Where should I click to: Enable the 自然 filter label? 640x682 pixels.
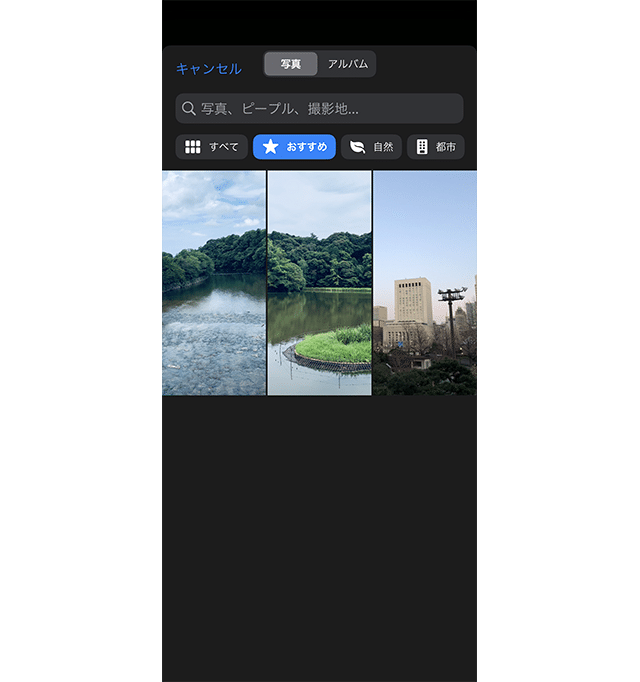[383, 147]
